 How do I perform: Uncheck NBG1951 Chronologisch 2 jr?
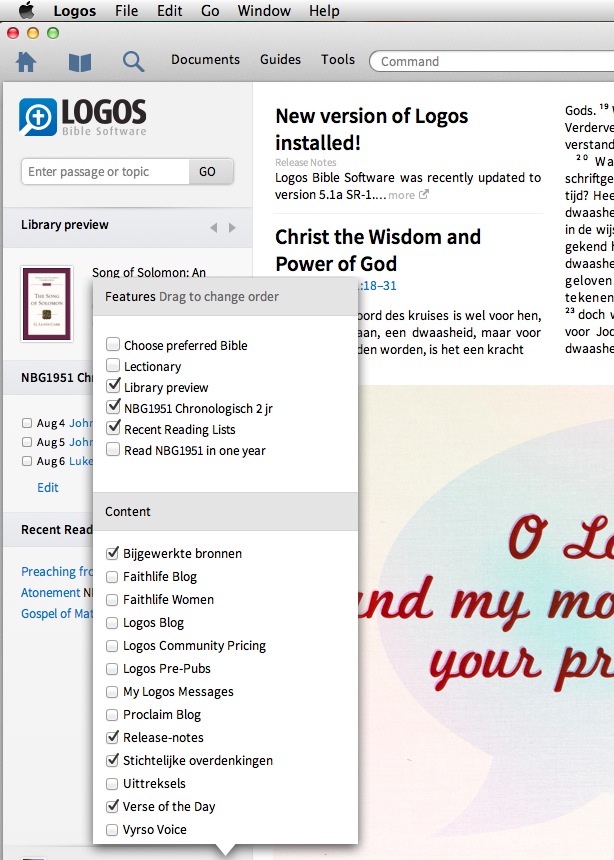[x=112, y=407]
